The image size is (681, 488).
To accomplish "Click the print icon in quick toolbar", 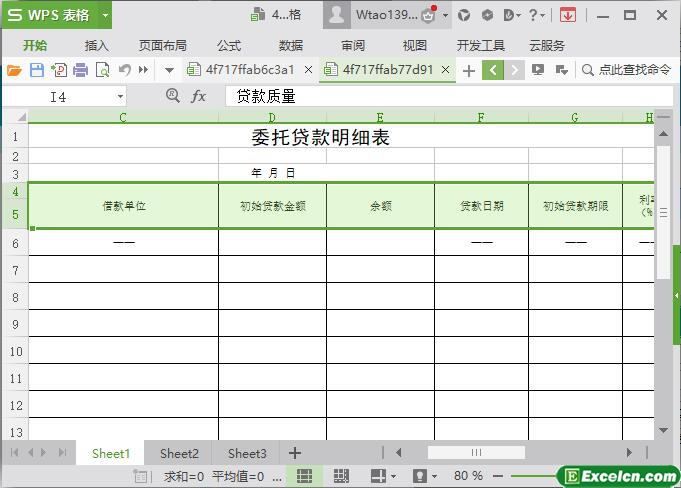I will pyautogui.click(x=80, y=70).
